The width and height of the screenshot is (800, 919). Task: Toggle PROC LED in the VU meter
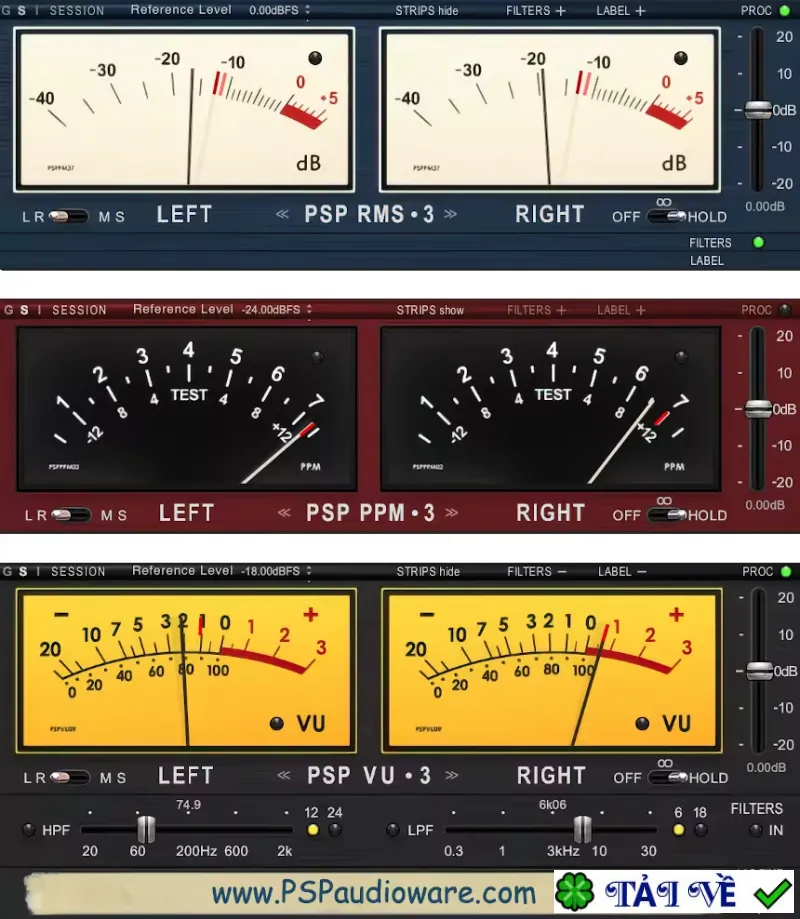tap(786, 571)
